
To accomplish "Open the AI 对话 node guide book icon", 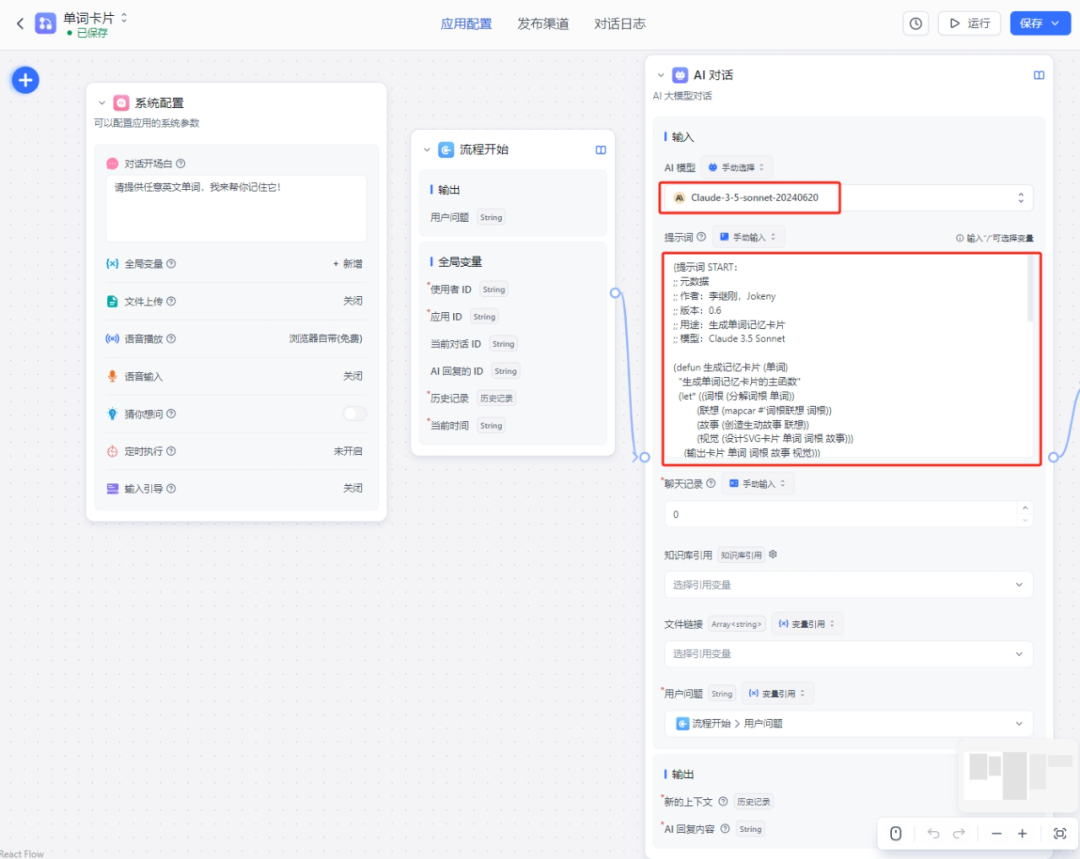I will click(x=1039, y=75).
